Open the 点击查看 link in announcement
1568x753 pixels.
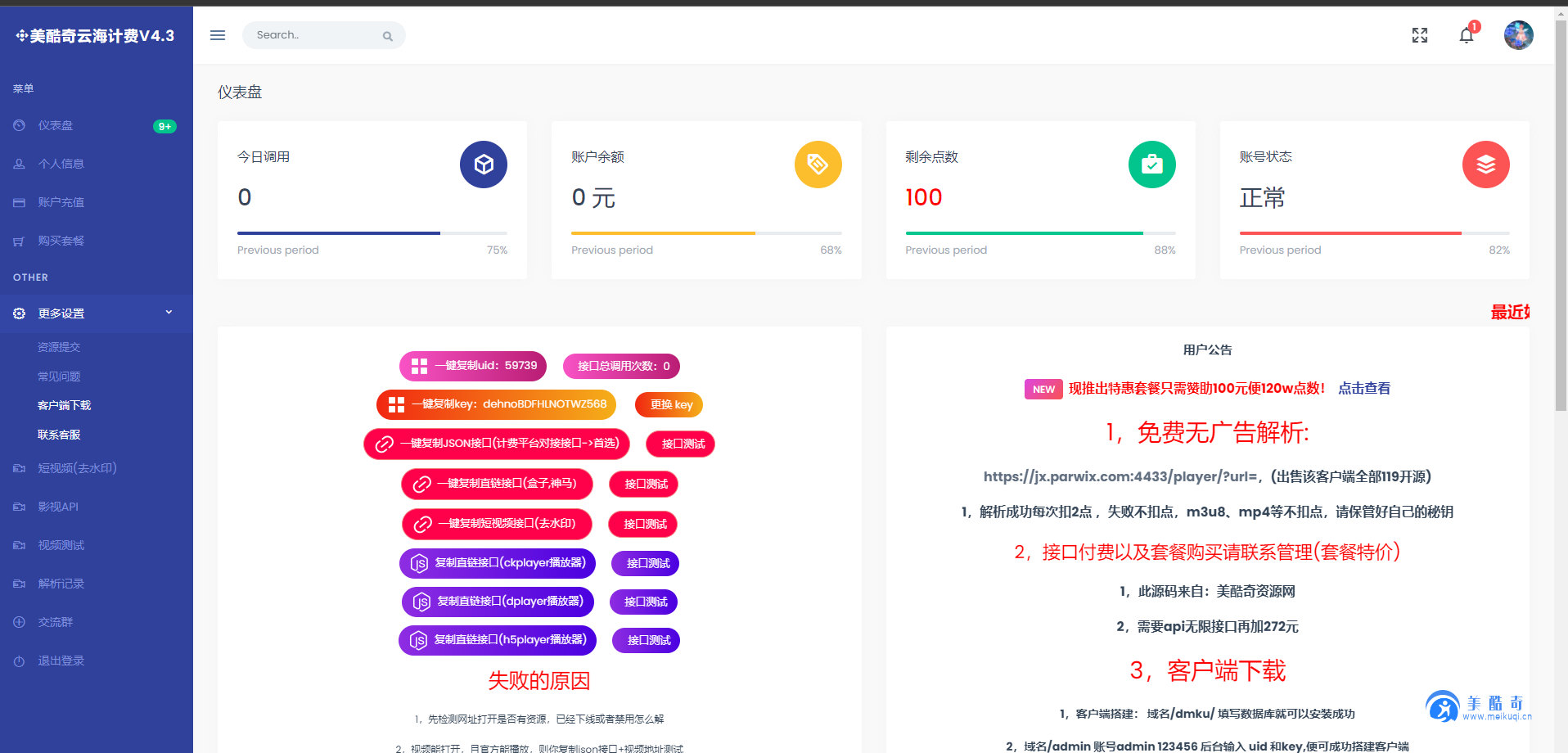pos(1364,389)
